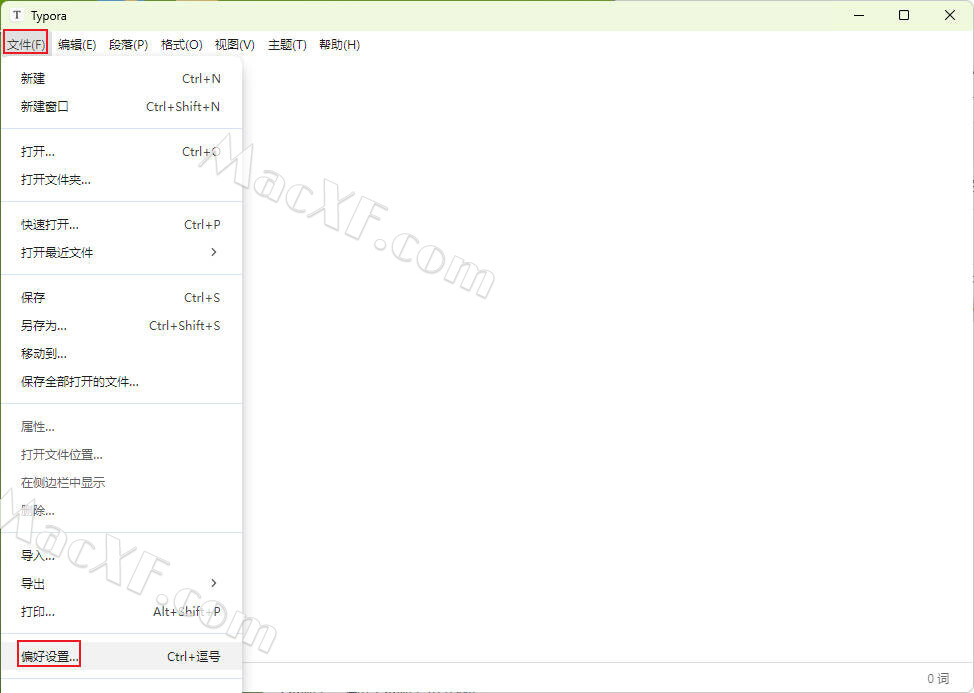974x693 pixels.
Task: Click 打开... menu entry
Action: [x=121, y=152]
